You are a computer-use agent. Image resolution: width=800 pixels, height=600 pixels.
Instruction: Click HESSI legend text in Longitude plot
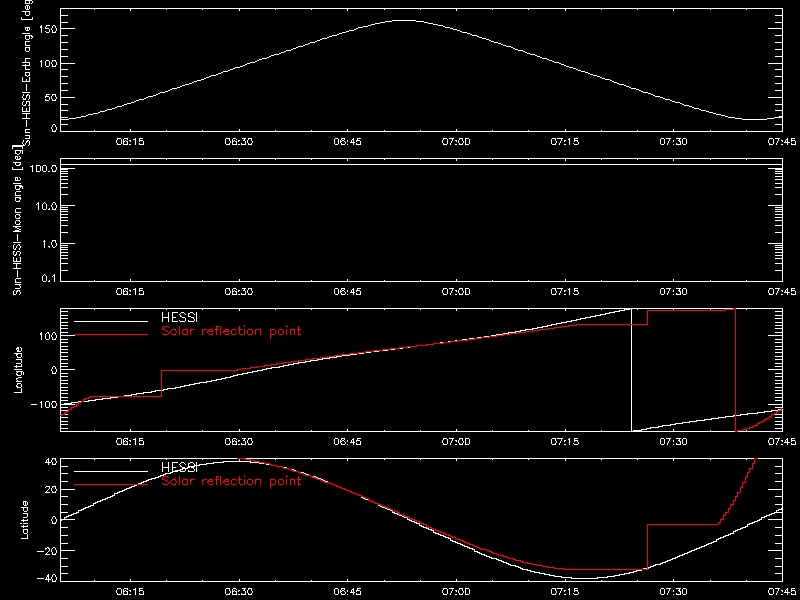click(x=179, y=319)
